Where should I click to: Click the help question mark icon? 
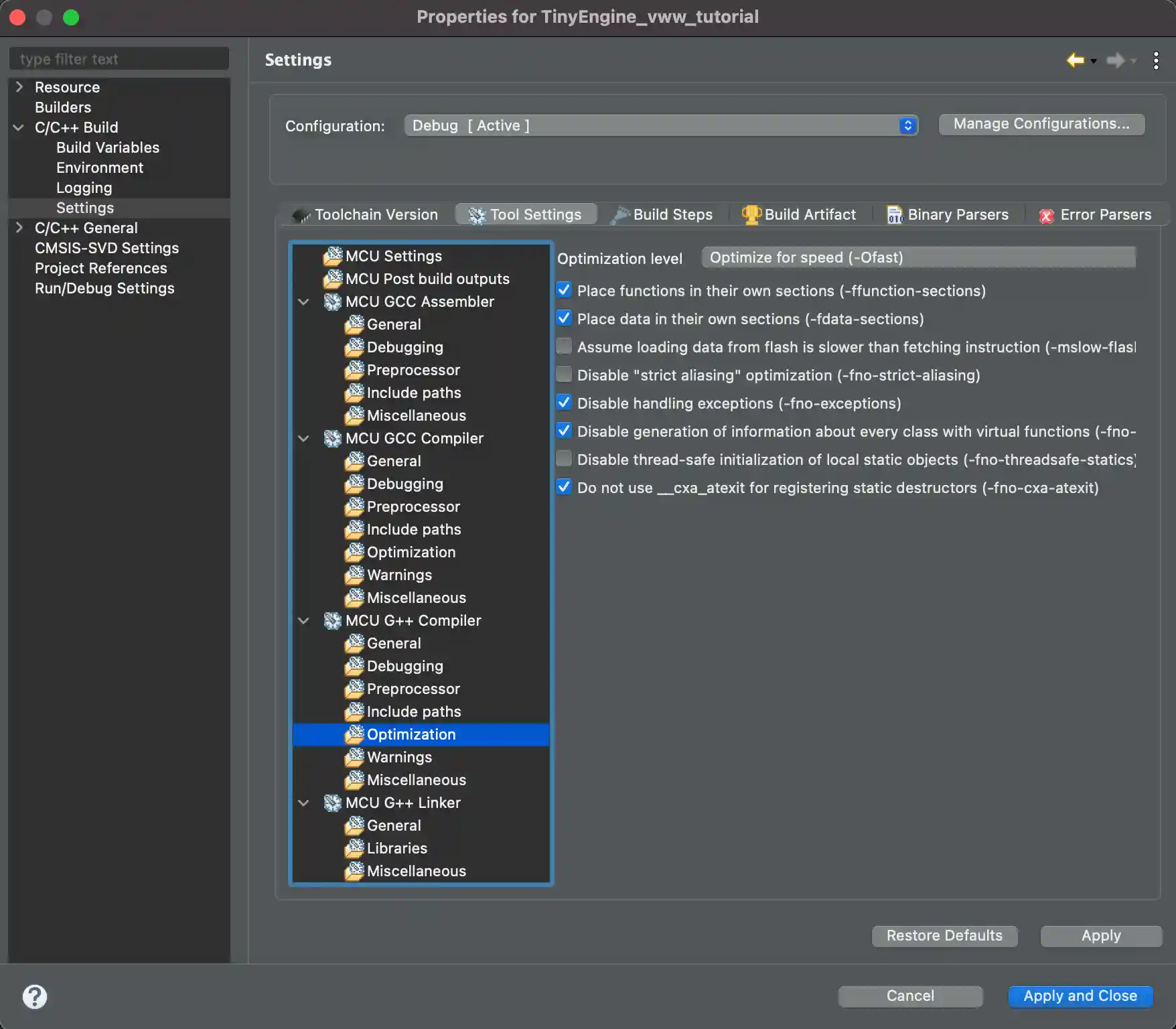coord(35,996)
